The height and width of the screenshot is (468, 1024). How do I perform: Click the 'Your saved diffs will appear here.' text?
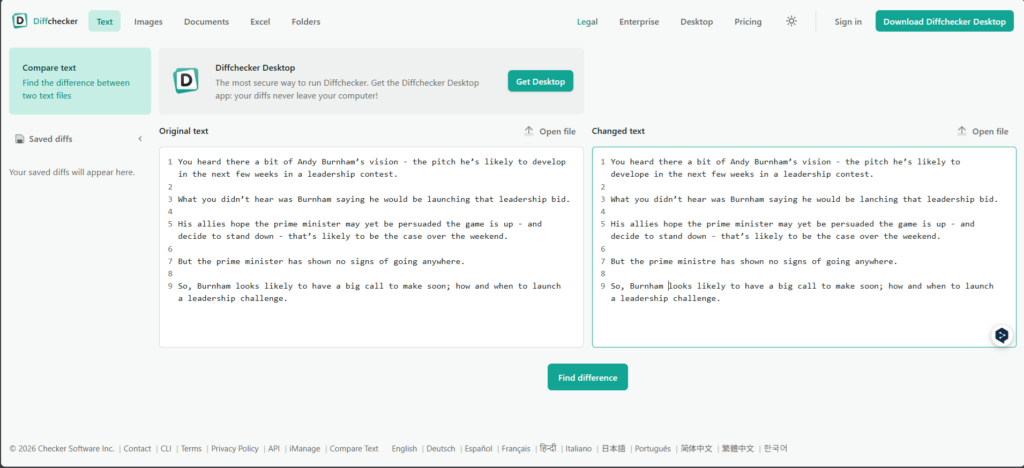coord(72,172)
